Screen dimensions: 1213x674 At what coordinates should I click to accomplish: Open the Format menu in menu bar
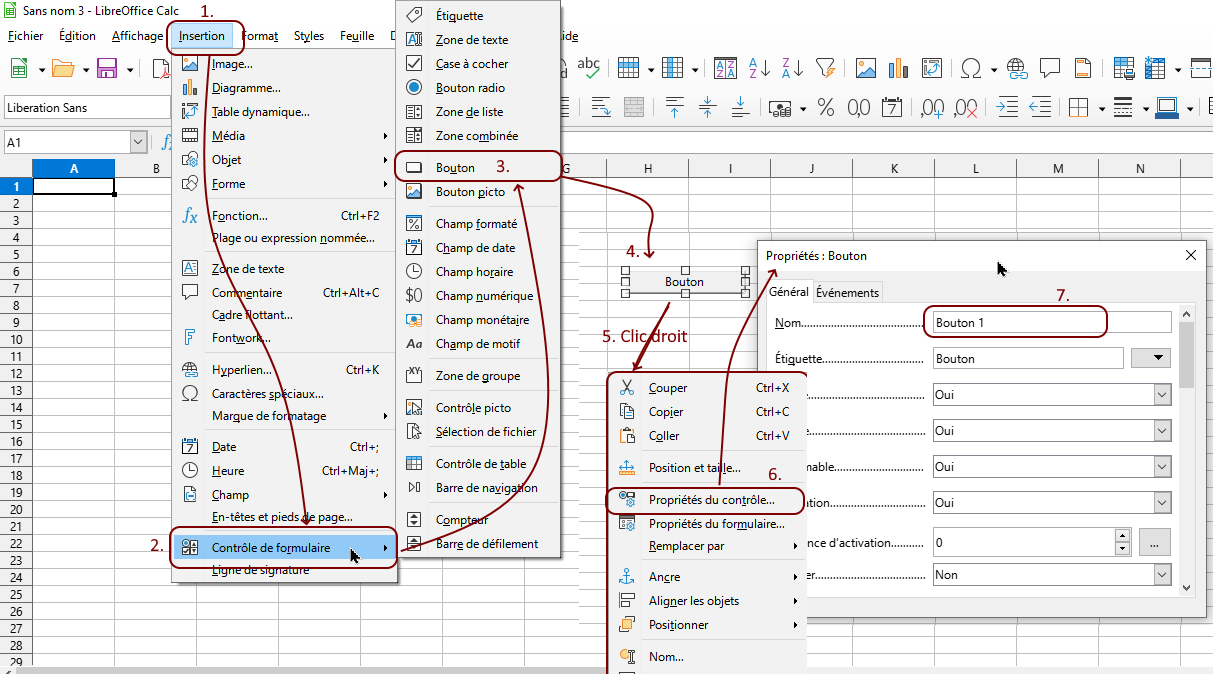[260, 36]
